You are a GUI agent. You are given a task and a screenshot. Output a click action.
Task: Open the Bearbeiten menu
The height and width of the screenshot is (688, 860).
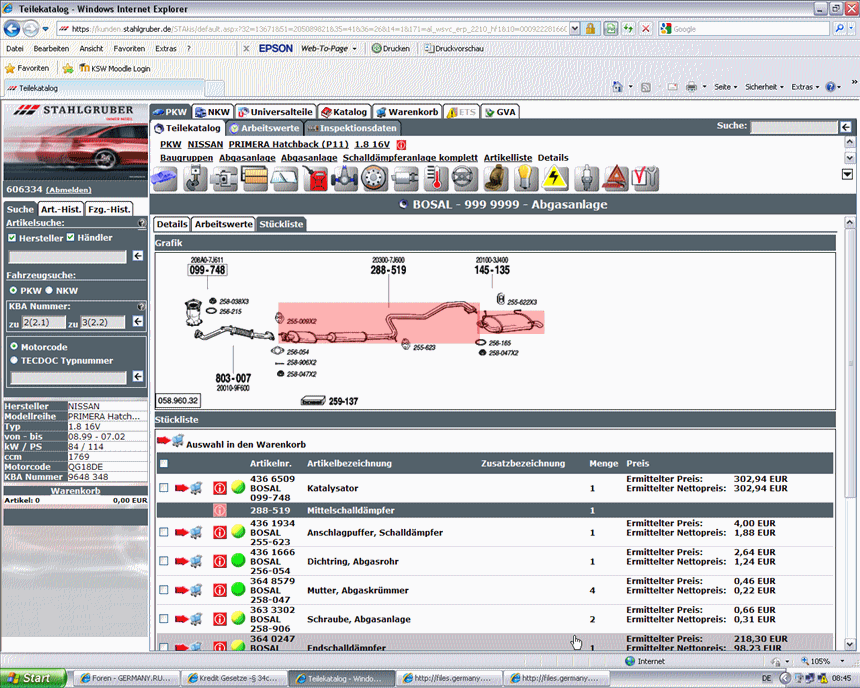tap(51, 48)
